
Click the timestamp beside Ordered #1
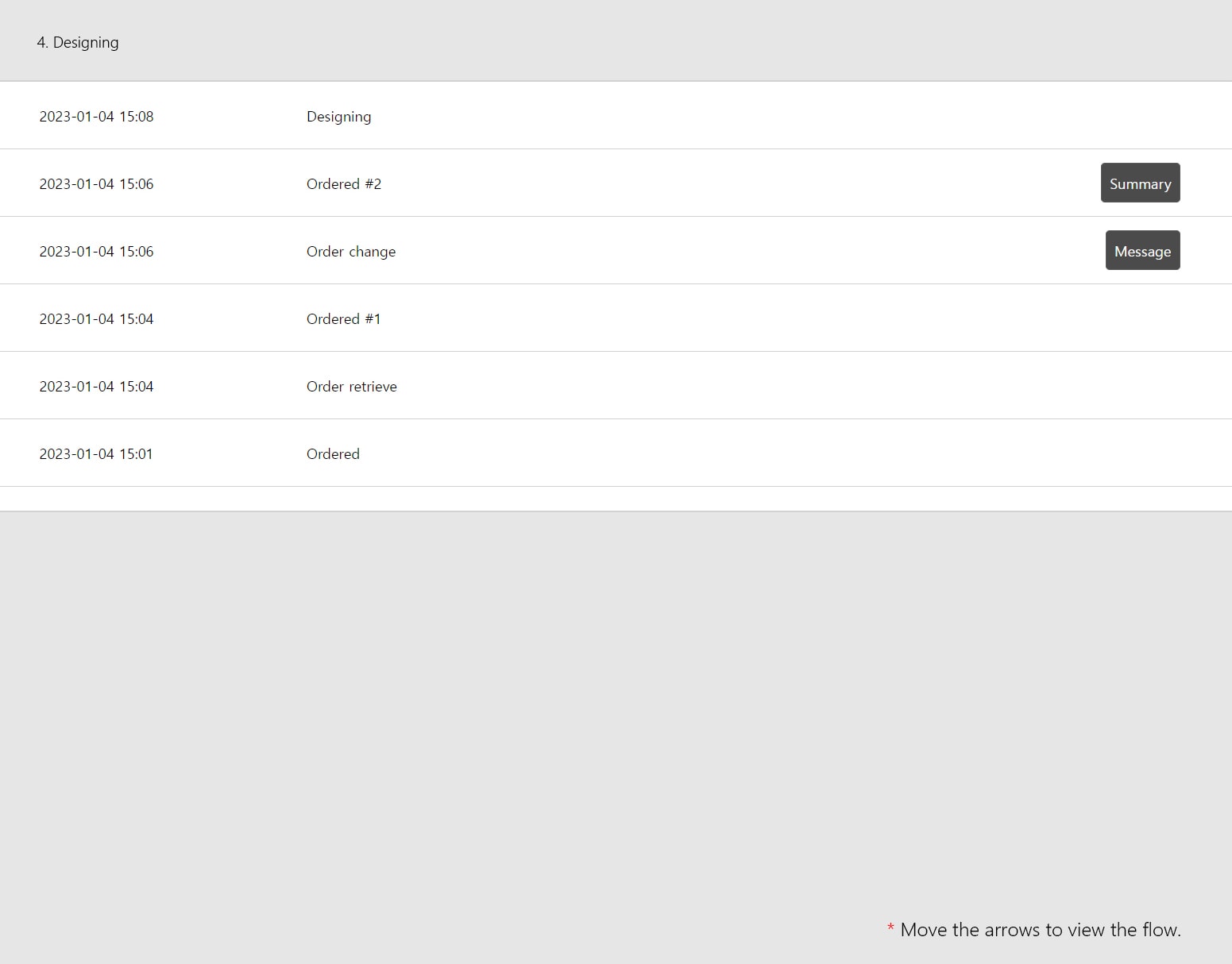96,318
